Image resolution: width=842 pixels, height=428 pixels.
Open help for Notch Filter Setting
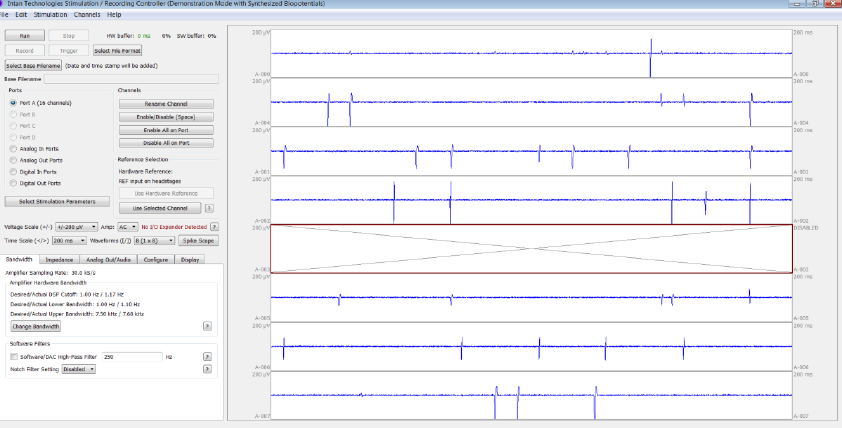point(207,369)
